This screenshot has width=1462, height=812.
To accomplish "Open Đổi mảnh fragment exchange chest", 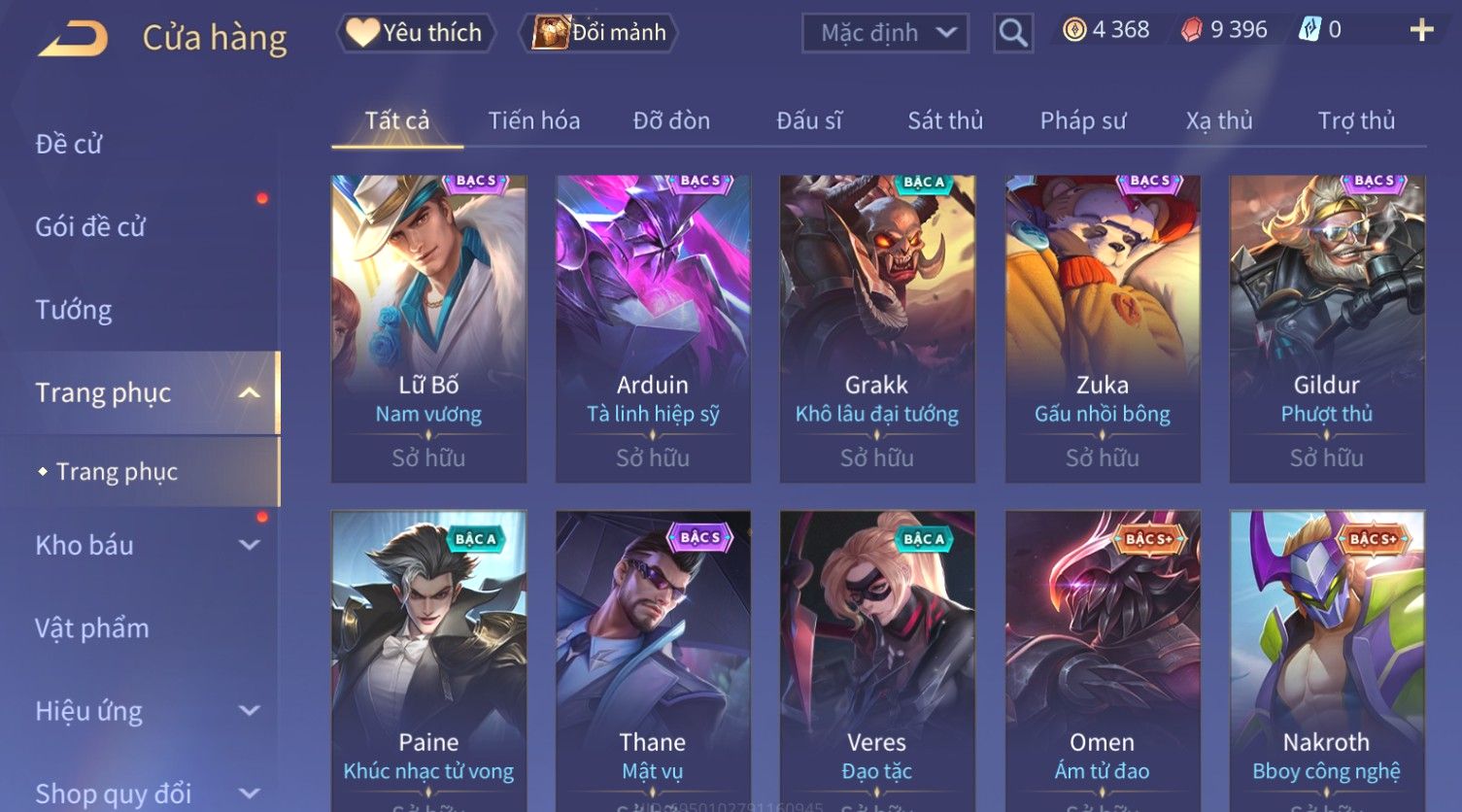I will pyautogui.click(x=598, y=33).
